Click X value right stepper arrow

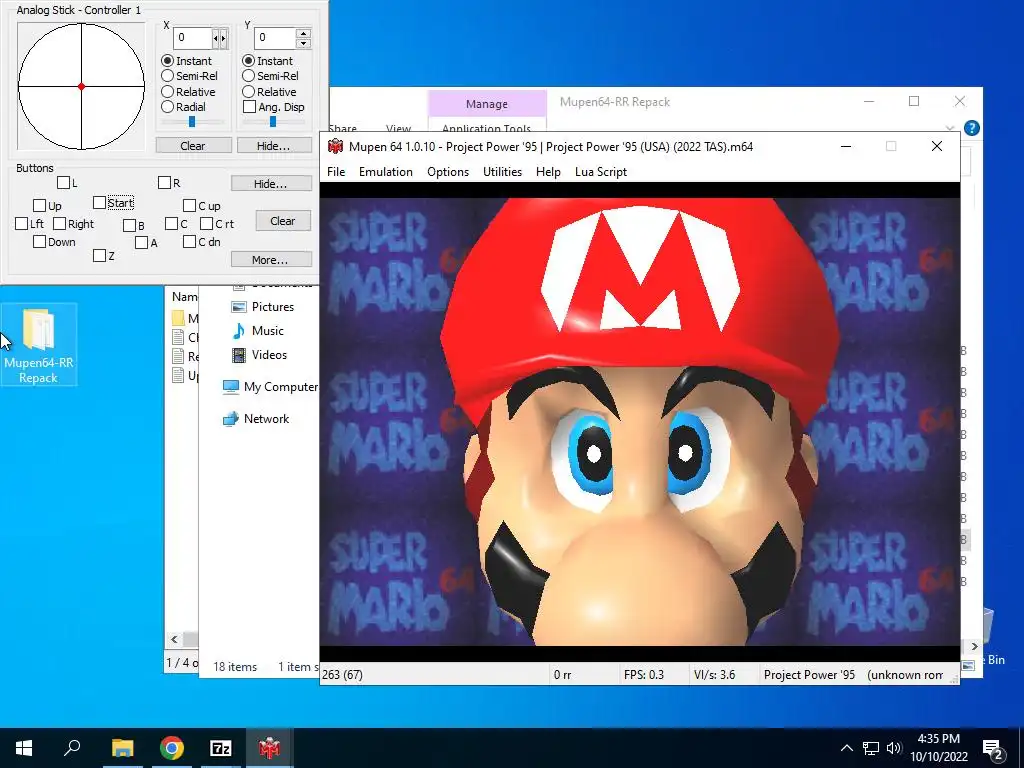point(224,39)
